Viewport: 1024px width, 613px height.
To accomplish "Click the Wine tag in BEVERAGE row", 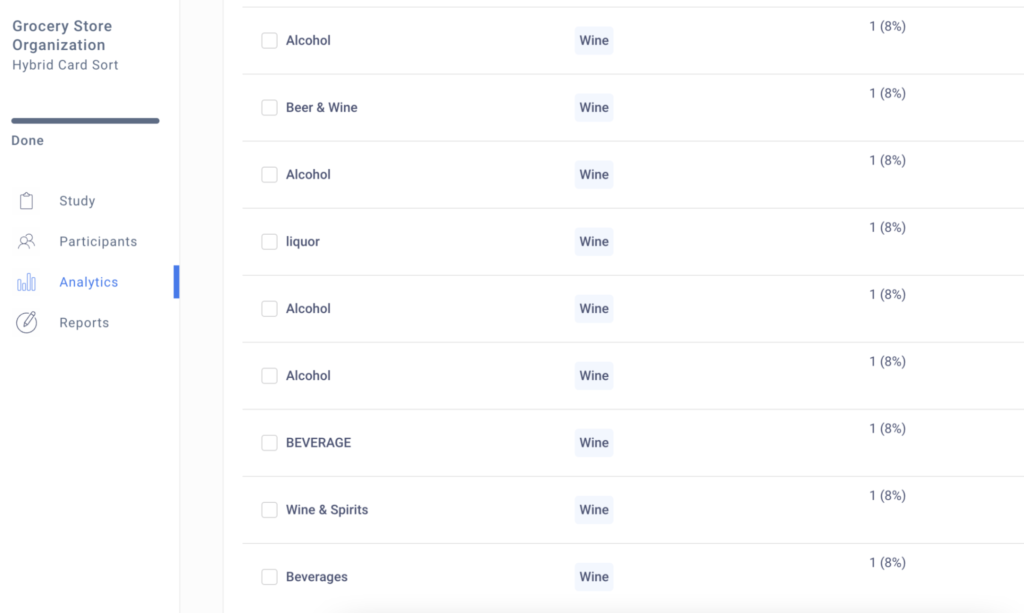I will coord(594,443).
